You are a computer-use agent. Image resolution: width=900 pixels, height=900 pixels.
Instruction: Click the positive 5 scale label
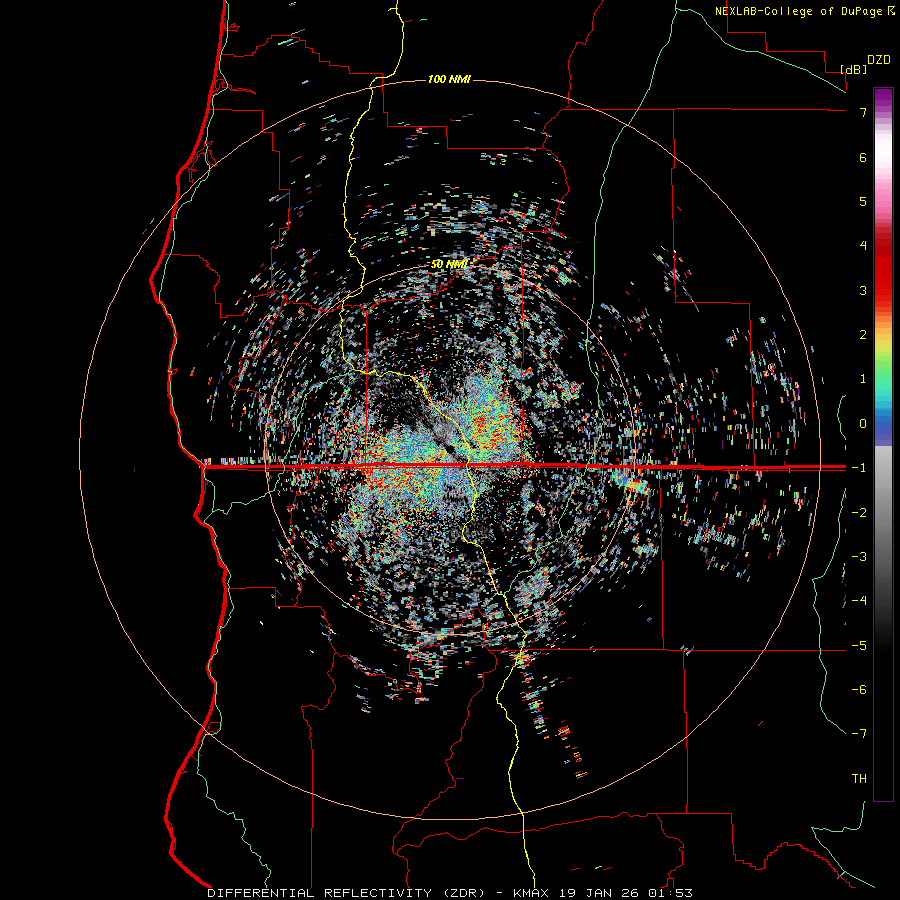(x=863, y=202)
